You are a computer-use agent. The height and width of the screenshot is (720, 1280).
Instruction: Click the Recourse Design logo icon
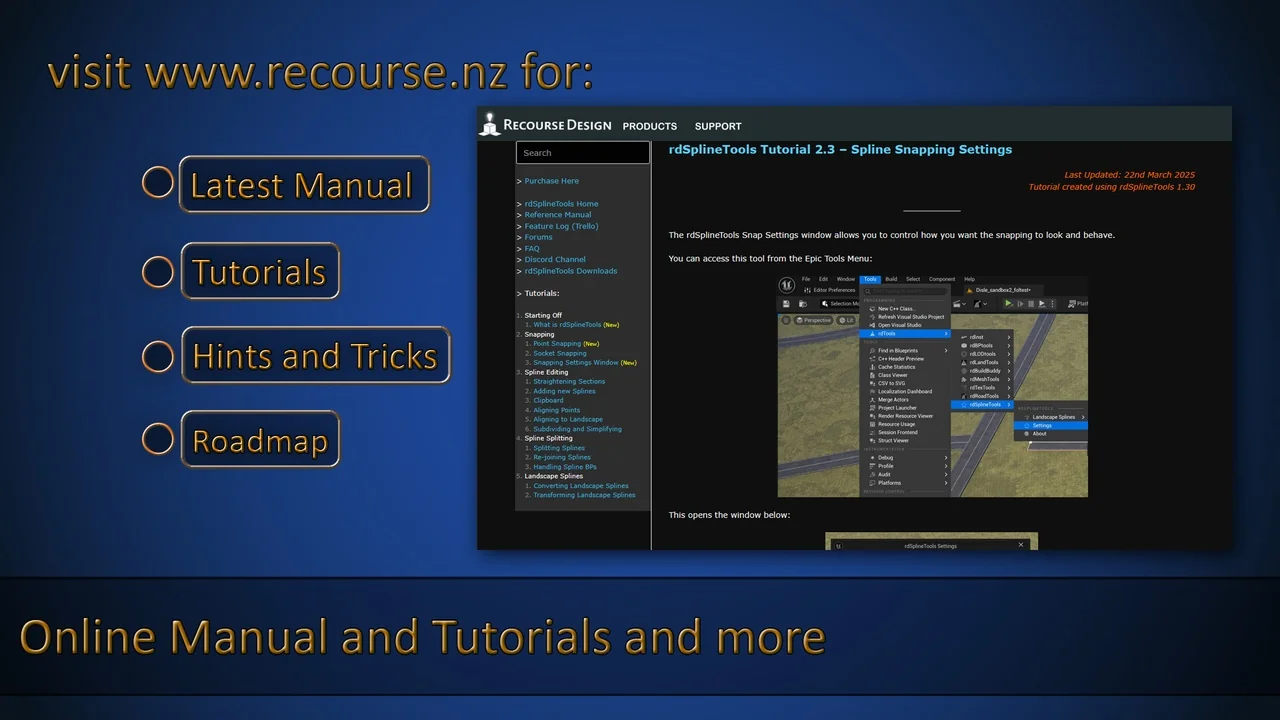pos(489,125)
